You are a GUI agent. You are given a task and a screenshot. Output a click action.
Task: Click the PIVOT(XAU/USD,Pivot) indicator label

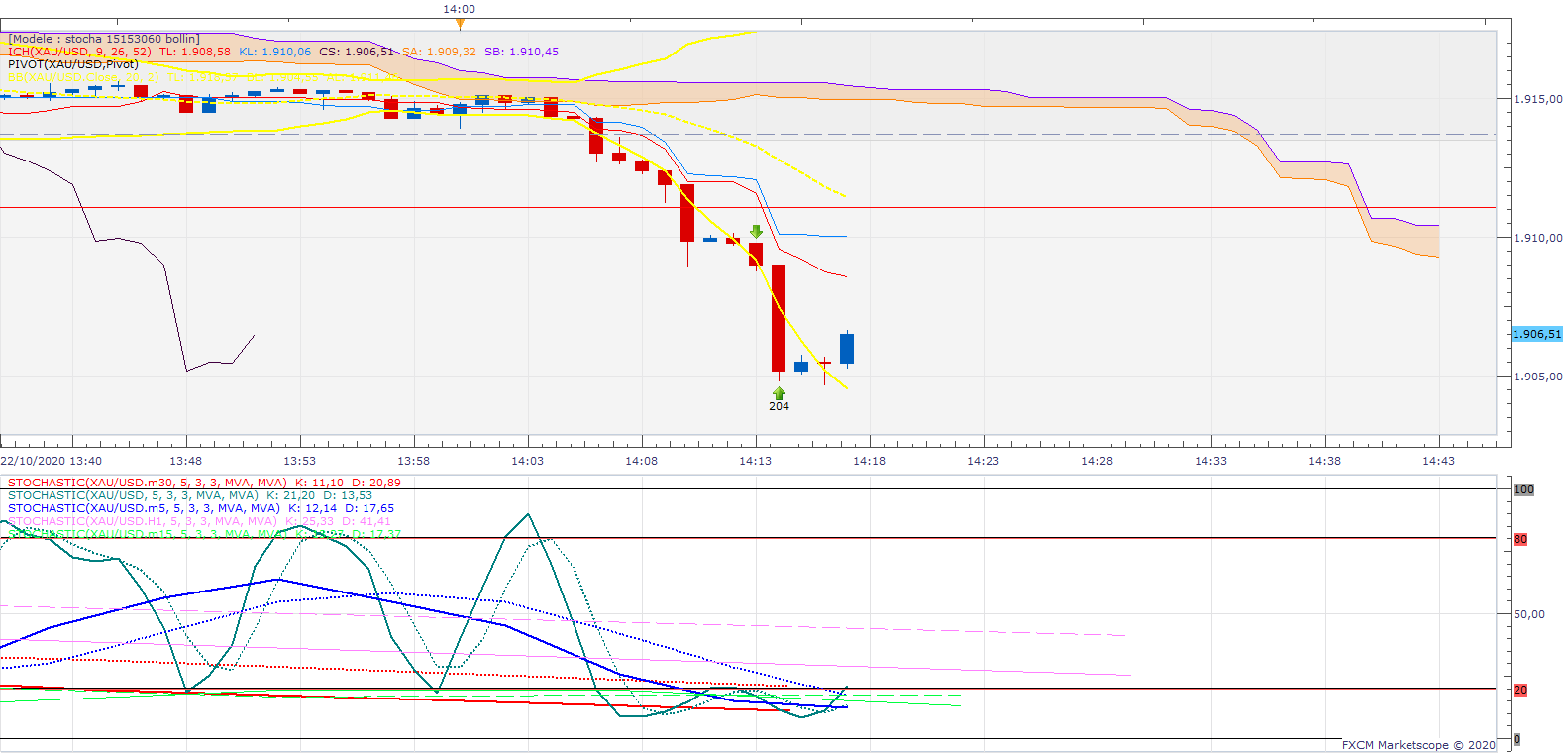[73, 64]
